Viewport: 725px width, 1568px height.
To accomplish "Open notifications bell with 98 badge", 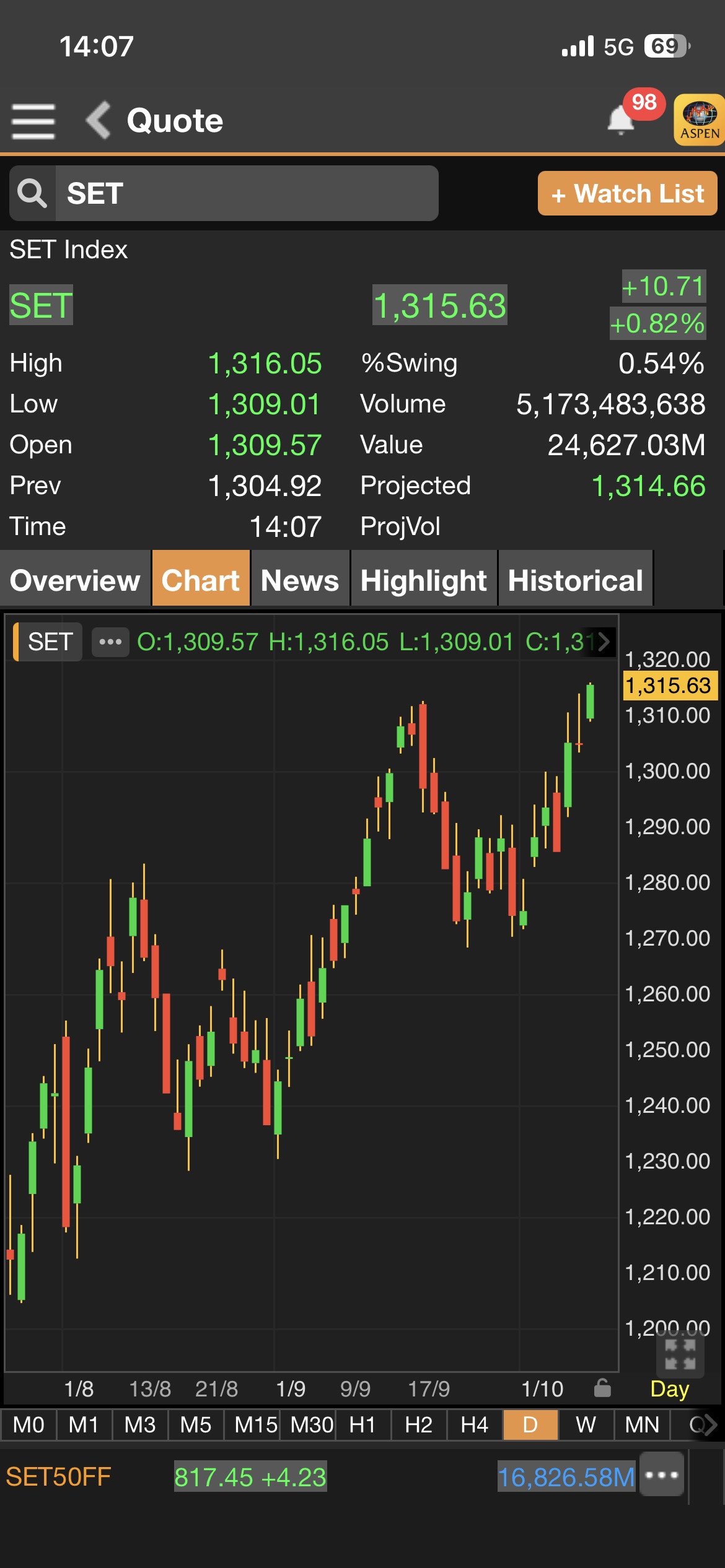I will [621, 119].
